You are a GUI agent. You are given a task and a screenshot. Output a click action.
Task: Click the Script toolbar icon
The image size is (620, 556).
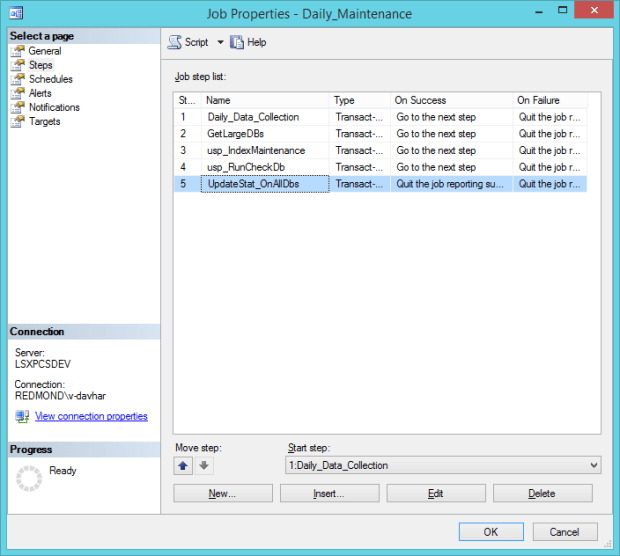click(x=174, y=42)
